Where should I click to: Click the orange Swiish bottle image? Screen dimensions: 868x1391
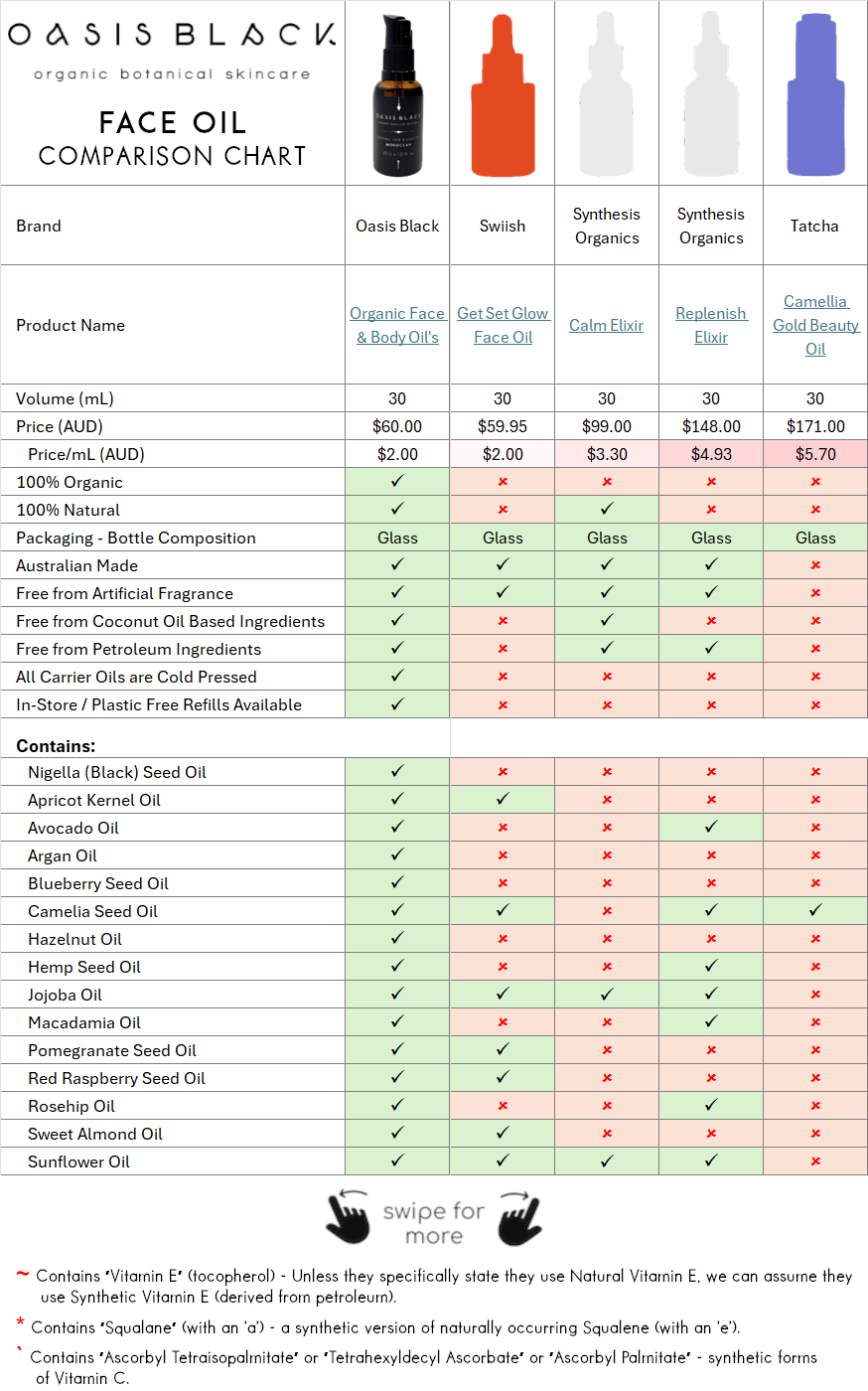pos(503,96)
